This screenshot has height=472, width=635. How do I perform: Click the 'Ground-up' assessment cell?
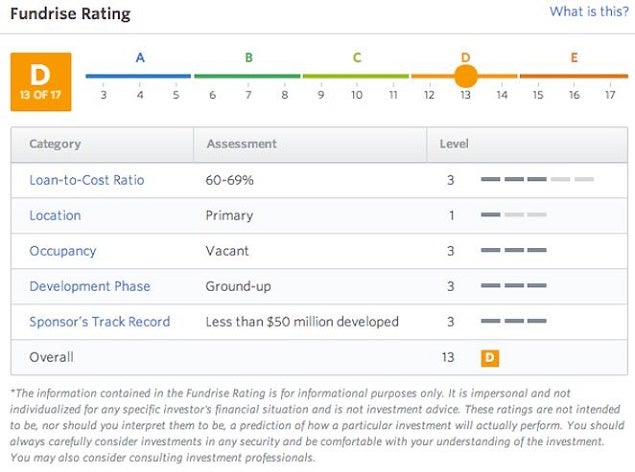tap(238, 287)
